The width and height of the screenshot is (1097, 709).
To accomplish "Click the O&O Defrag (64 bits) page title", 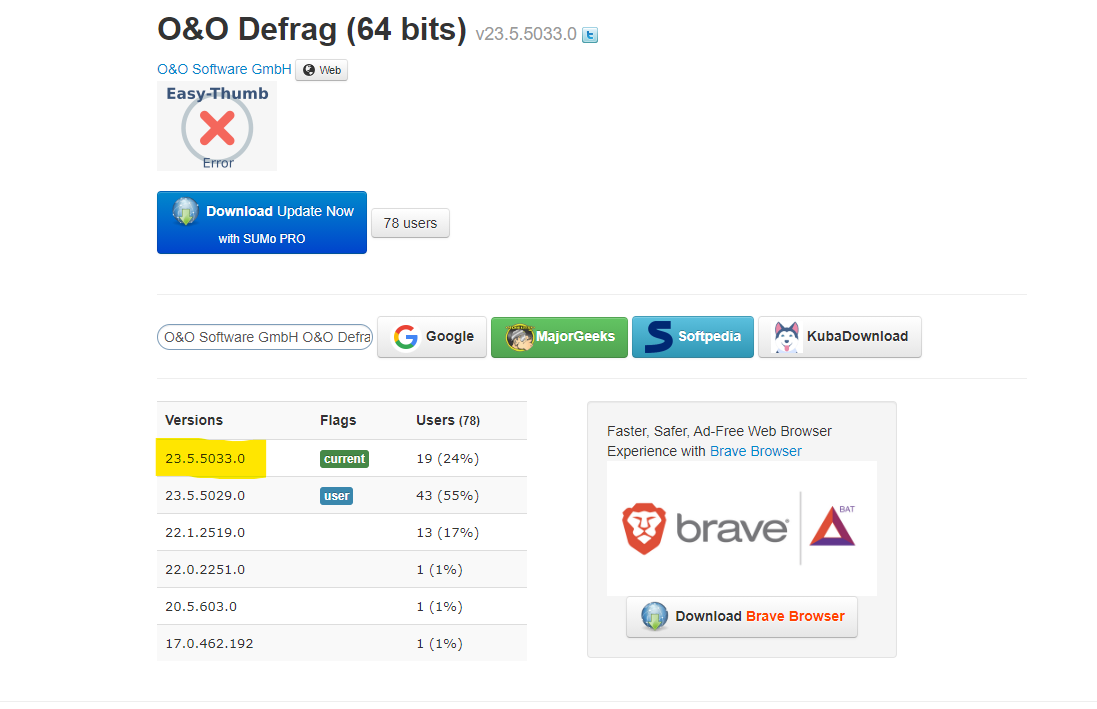I will coord(312,30).
